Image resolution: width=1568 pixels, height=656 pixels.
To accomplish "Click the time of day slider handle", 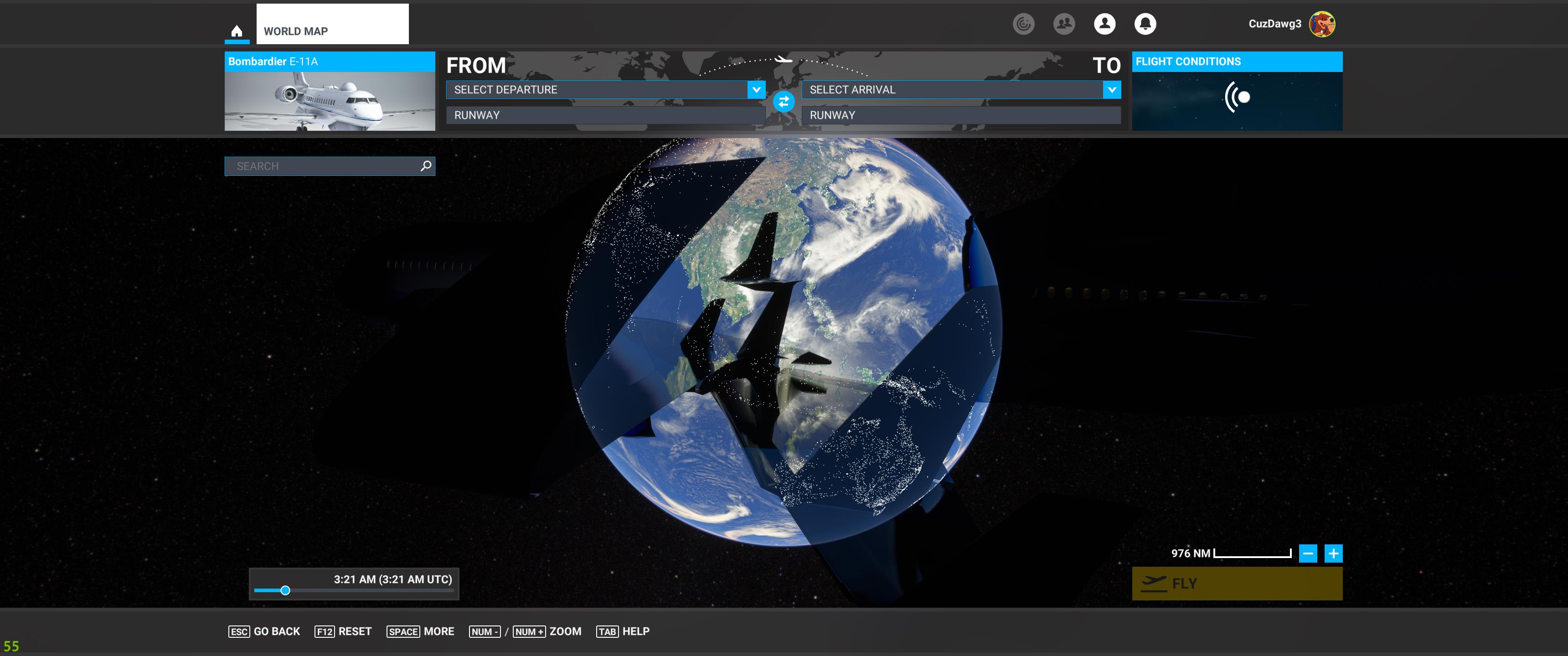I will tap(285, 590).
